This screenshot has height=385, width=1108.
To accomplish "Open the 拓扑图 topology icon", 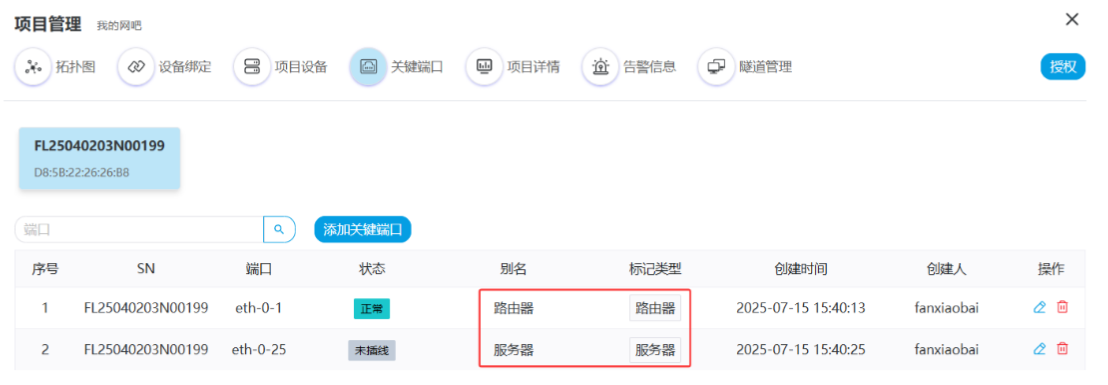I will [x=33, y=67].
